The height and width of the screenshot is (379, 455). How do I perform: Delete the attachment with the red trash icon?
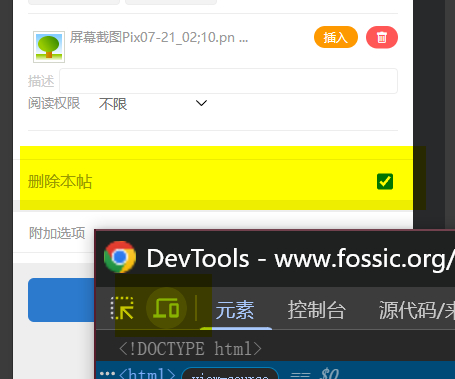pos(382,37)
